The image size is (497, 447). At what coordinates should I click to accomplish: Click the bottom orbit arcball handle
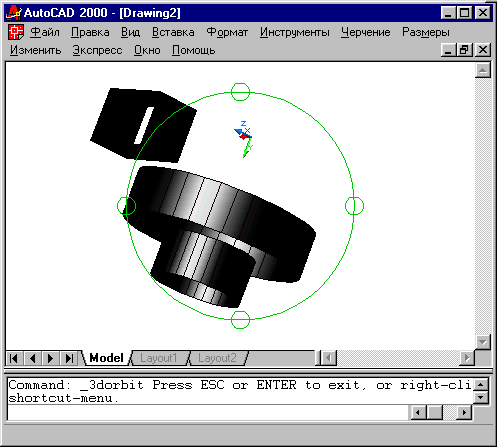[240, 320]
